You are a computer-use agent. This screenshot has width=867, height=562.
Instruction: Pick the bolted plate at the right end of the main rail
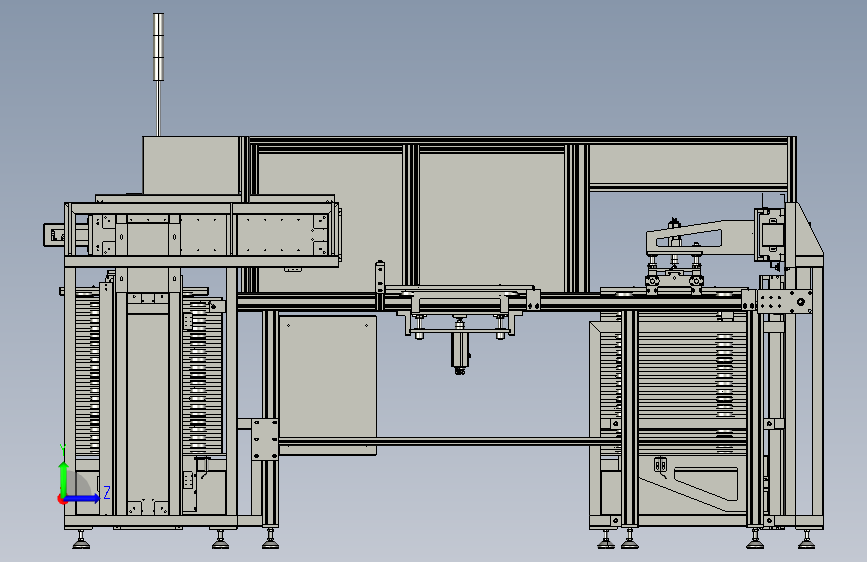[x=785, y=302]
